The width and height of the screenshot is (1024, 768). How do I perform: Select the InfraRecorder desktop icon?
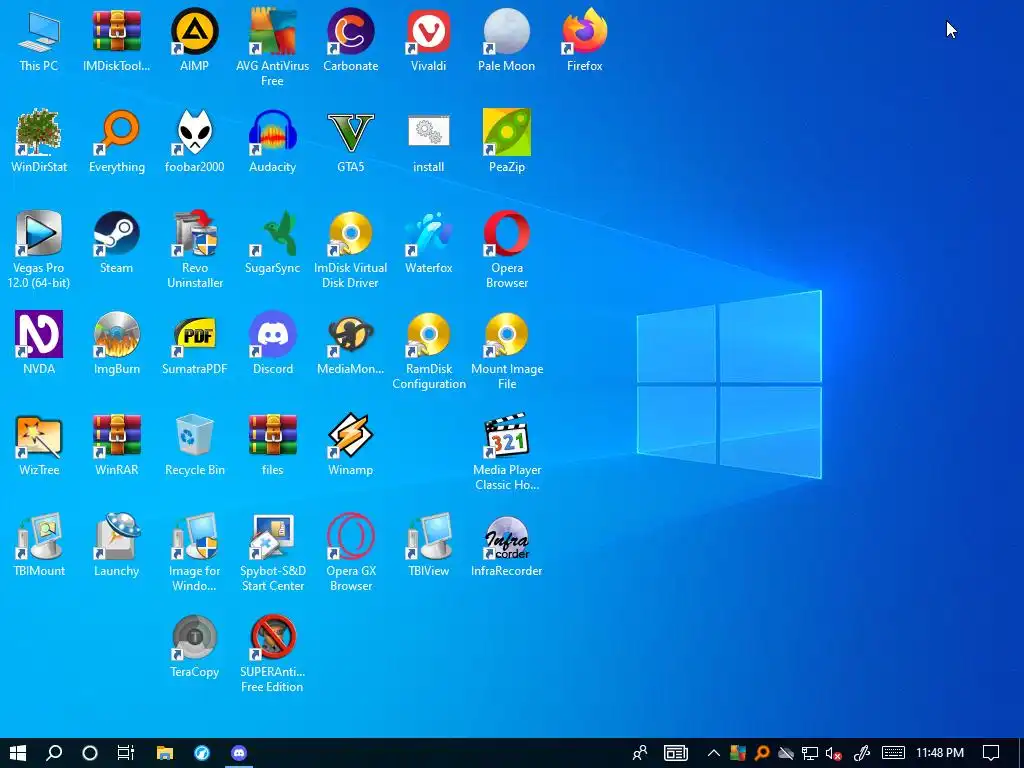pos(507,546)
